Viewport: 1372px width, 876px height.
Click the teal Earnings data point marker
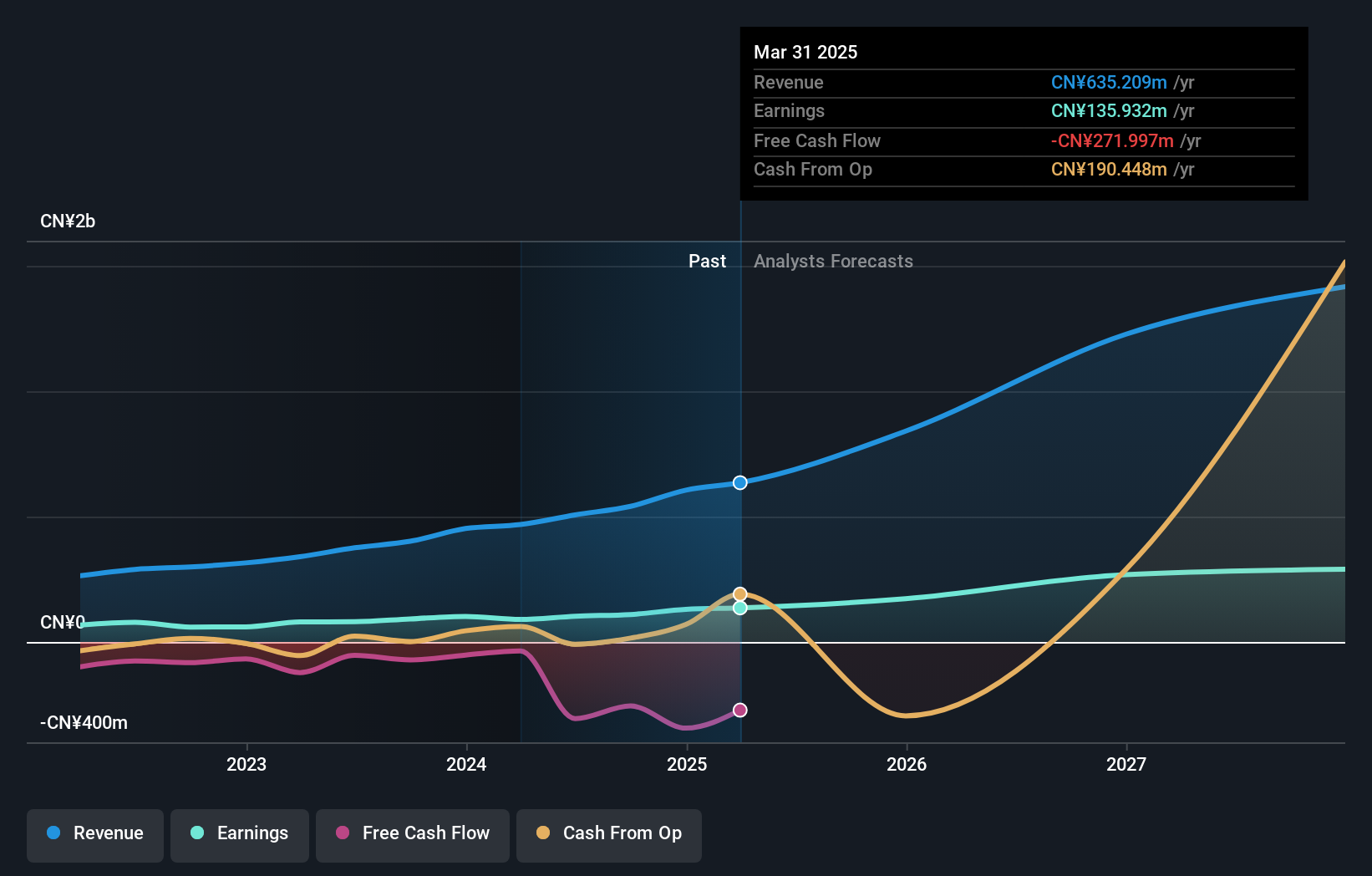pos(740,608)
